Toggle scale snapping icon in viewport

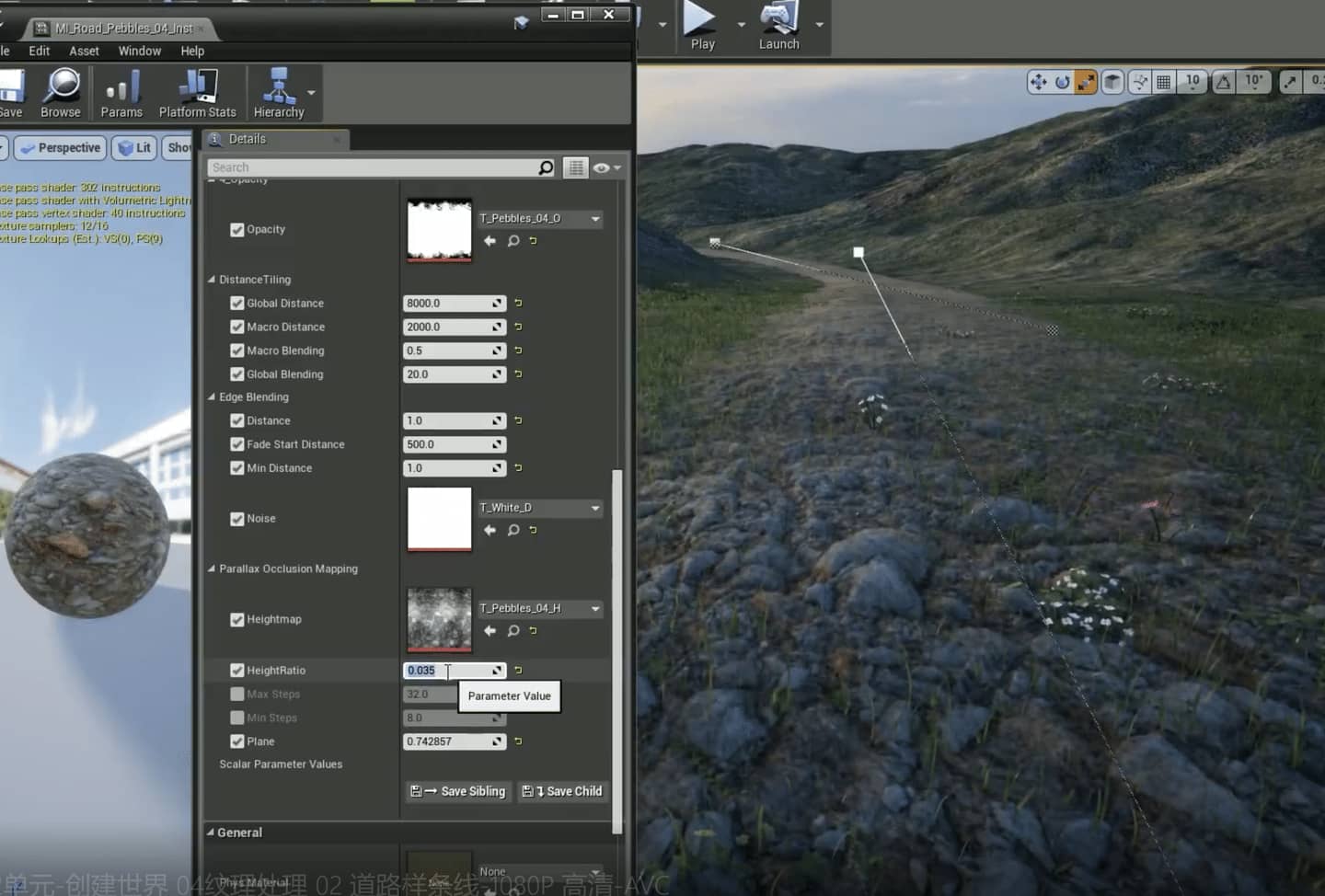point(1290,82)
